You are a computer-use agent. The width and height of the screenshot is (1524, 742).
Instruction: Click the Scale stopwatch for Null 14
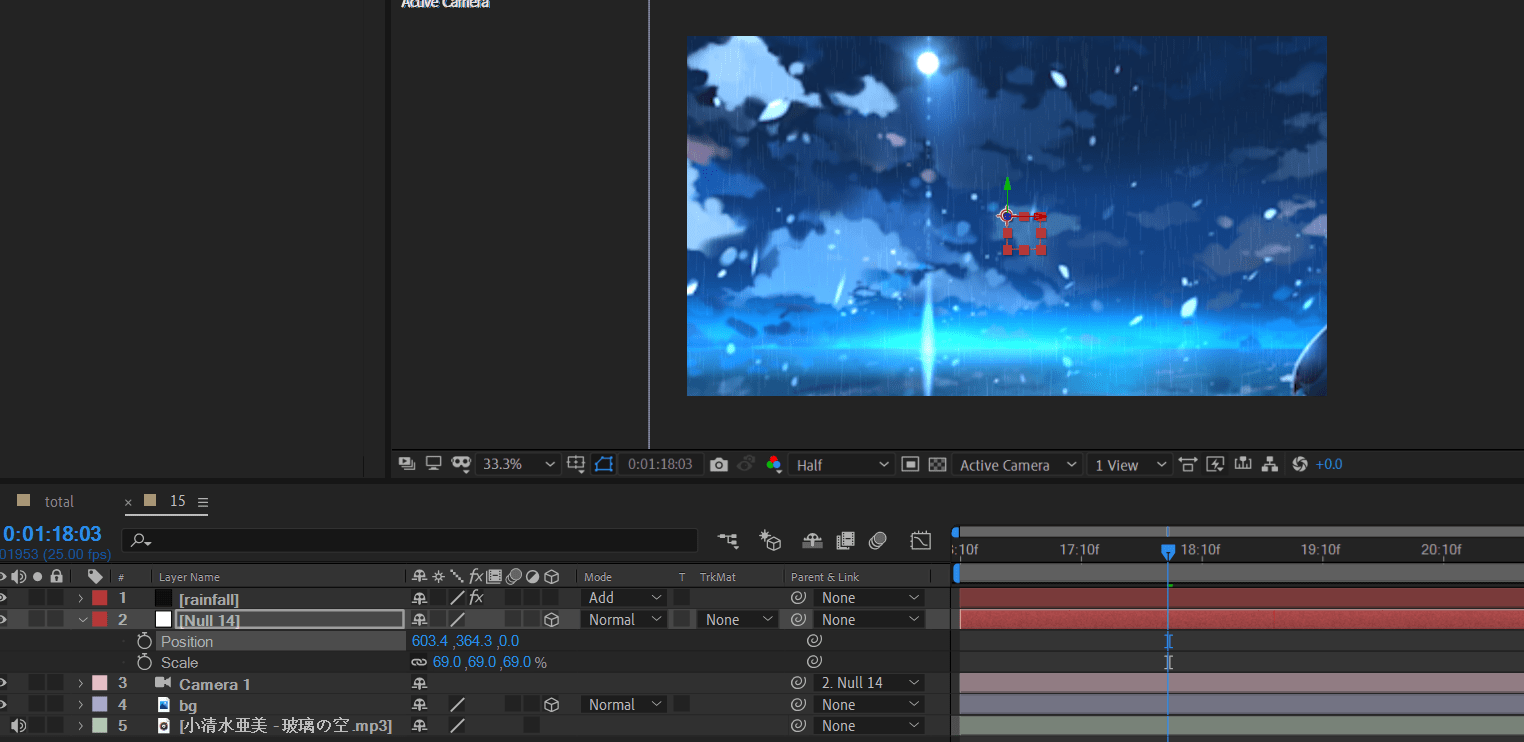click(145, 662)
